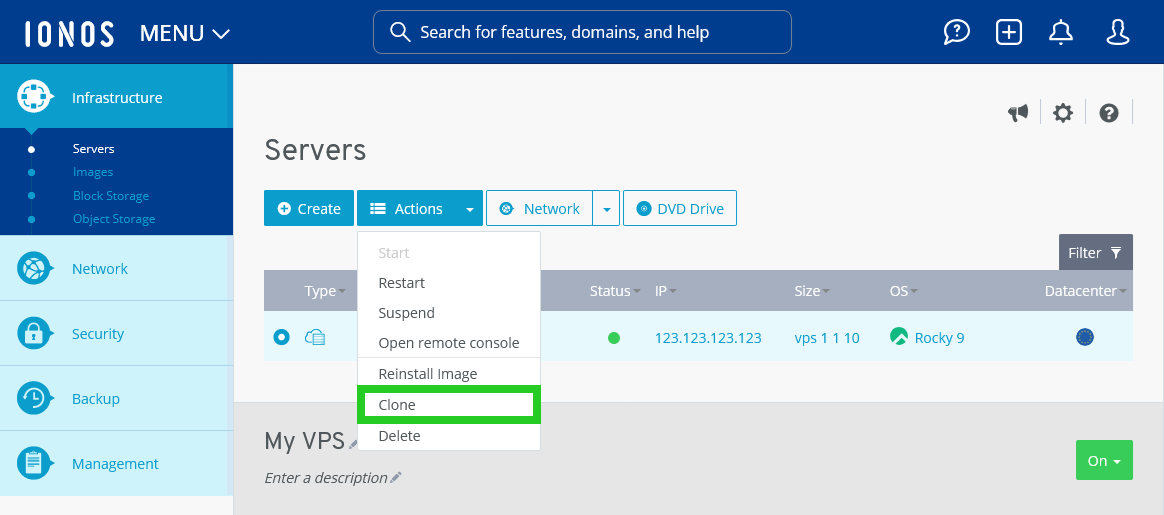This screenshot has width=1164, height=515.
Task: Choose Suspend from the Actions menu
Action: tap(448, 313)
